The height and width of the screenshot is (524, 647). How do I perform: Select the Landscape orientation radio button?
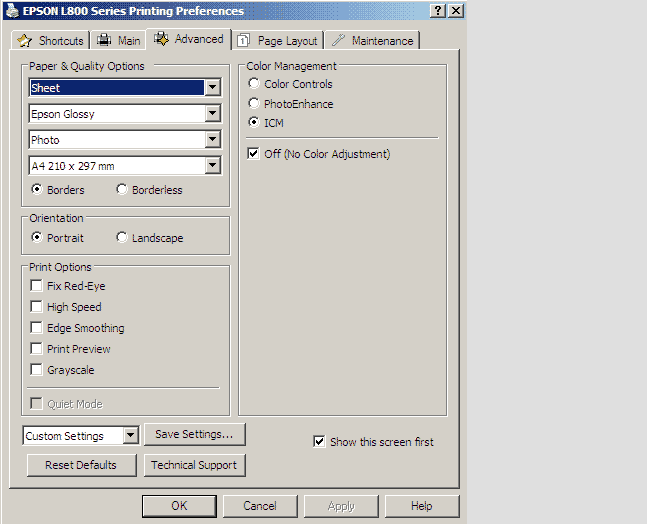pyautogui.click(x=122, y=238)
